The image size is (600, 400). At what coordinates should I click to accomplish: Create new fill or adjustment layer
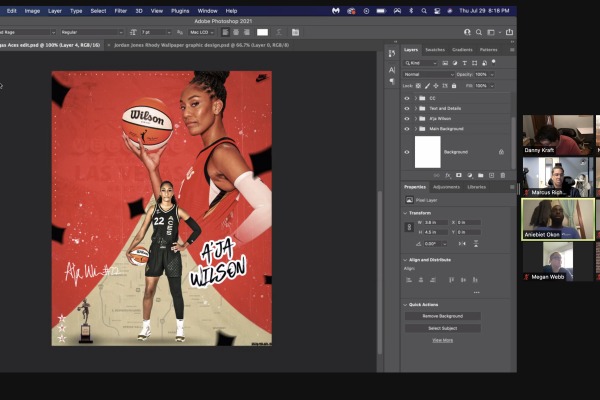click(x=470, y=175)
